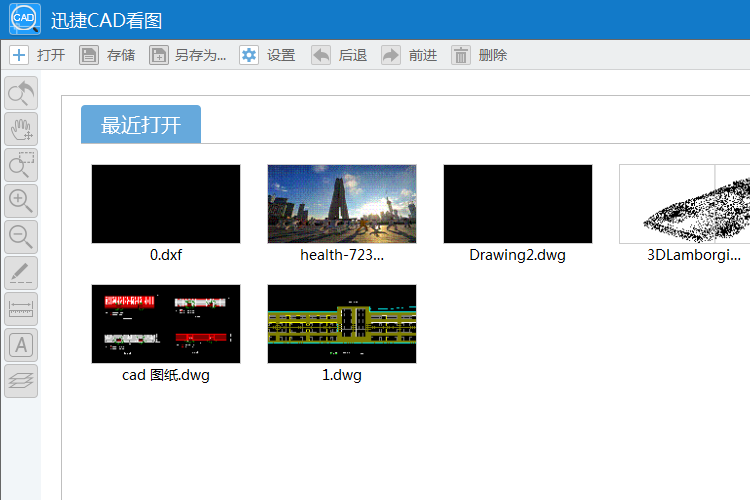Select the hand pan tool

pyautogui.click(x=21, y=129)
